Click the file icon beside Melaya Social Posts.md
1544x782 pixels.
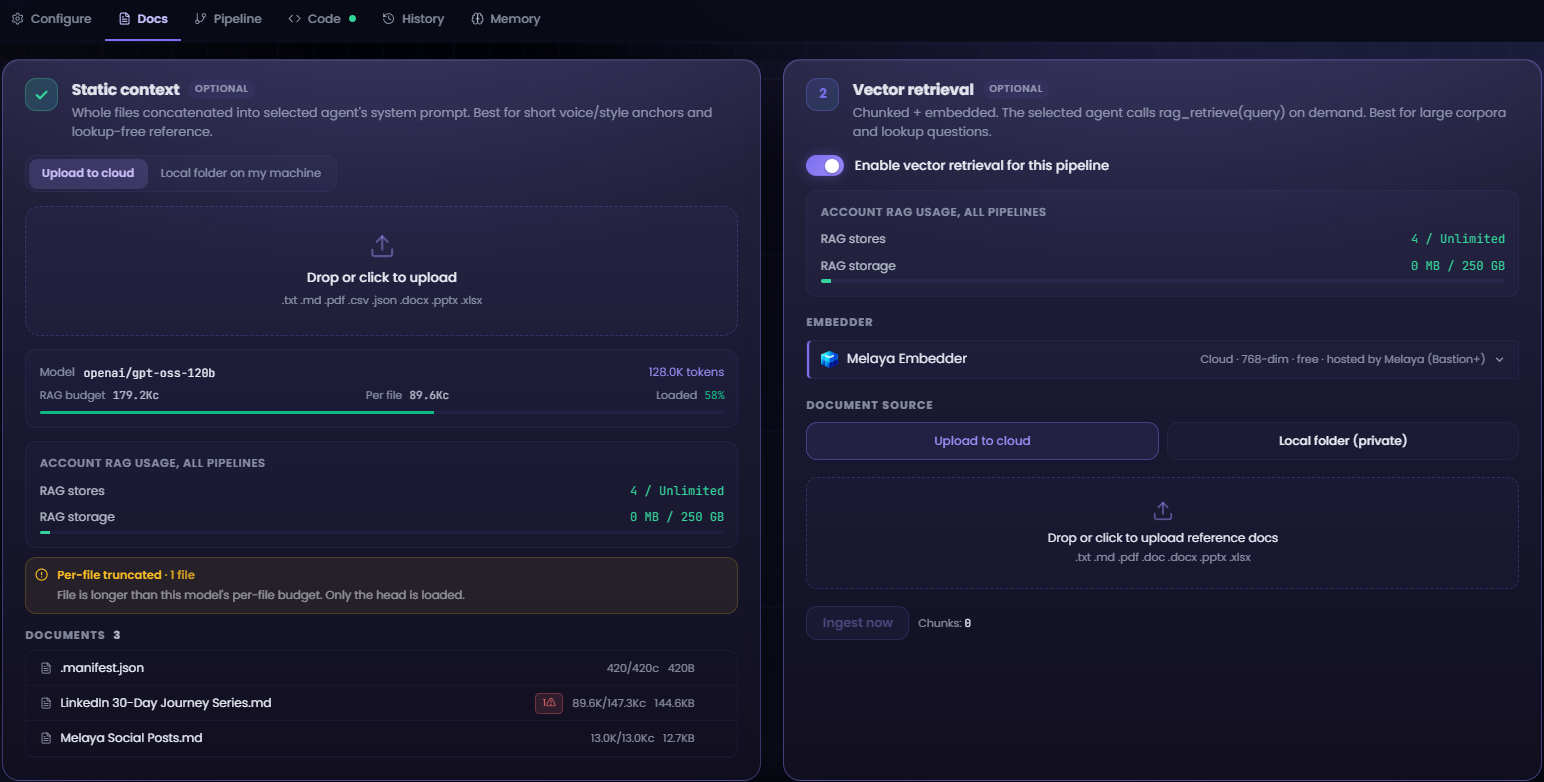coord(46,738)
